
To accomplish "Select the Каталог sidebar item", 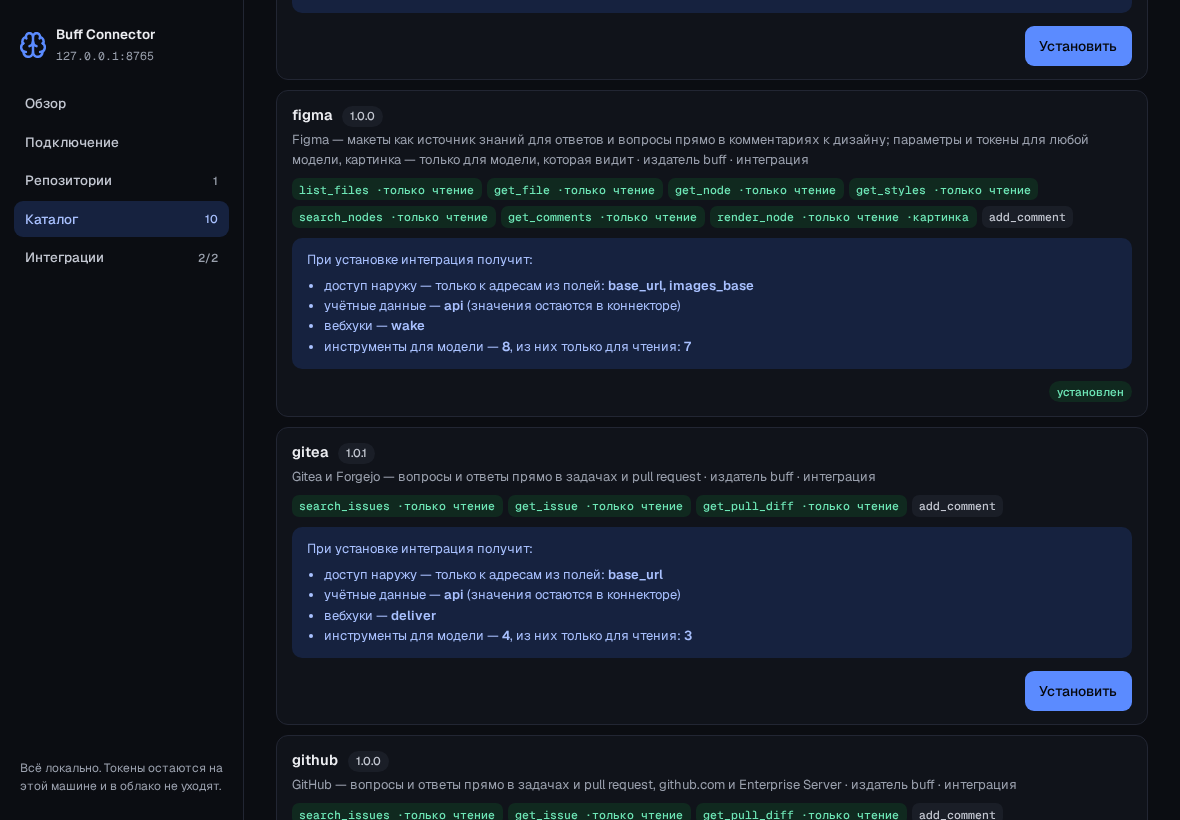I will 121,219.
